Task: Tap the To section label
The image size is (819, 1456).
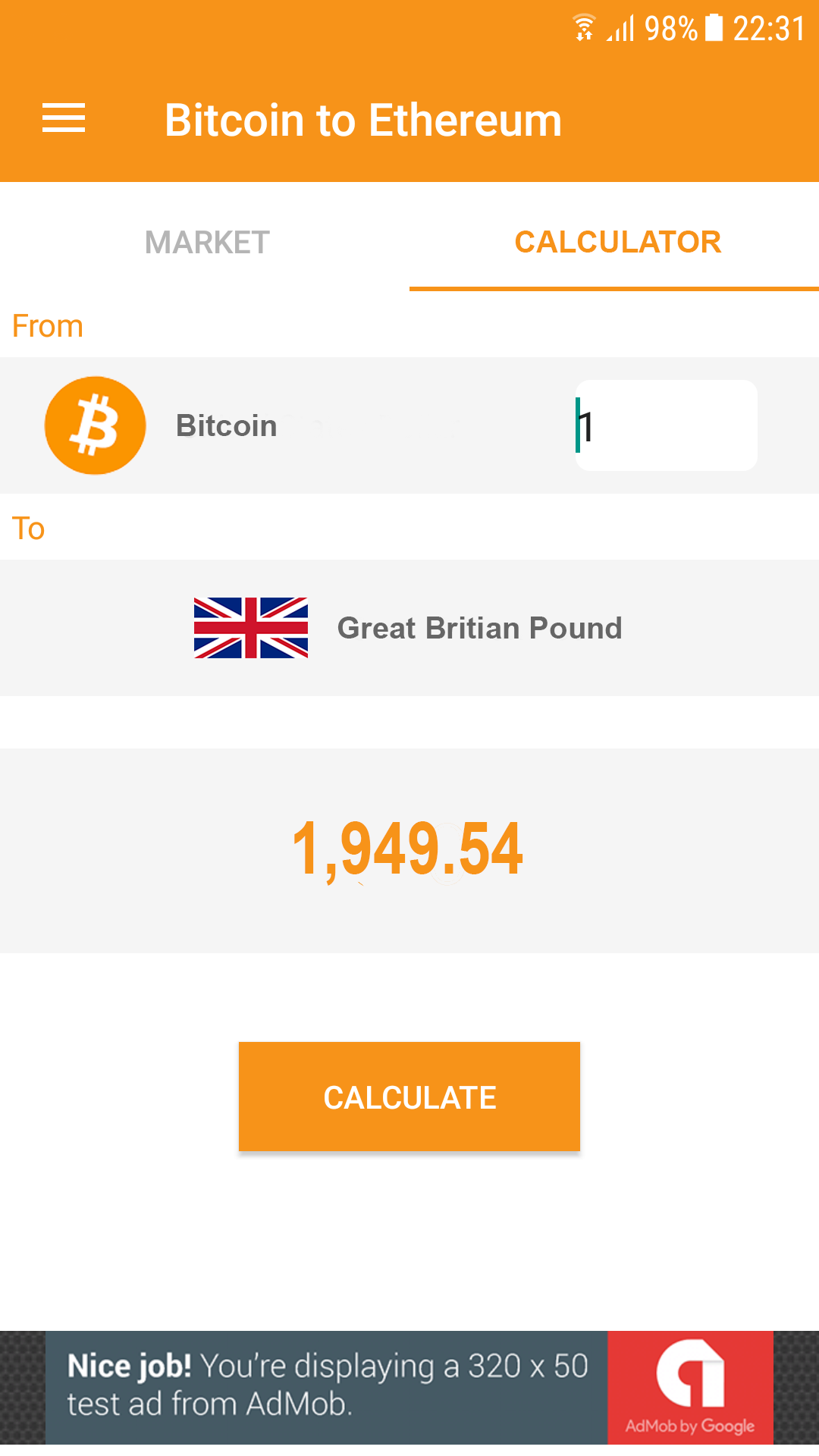Action: pyautogui.click(x=29, y=529)
